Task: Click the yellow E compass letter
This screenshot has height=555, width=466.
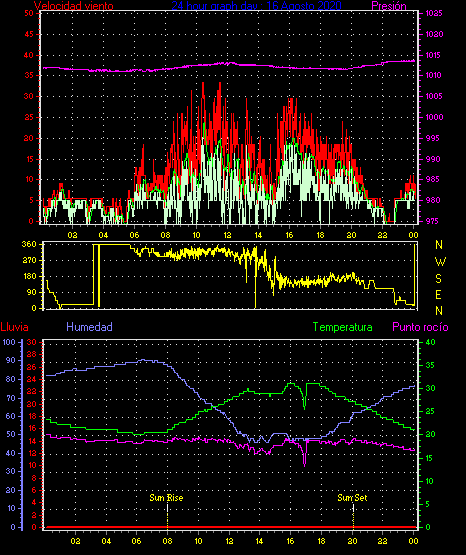Action: [x=438, y=294]
